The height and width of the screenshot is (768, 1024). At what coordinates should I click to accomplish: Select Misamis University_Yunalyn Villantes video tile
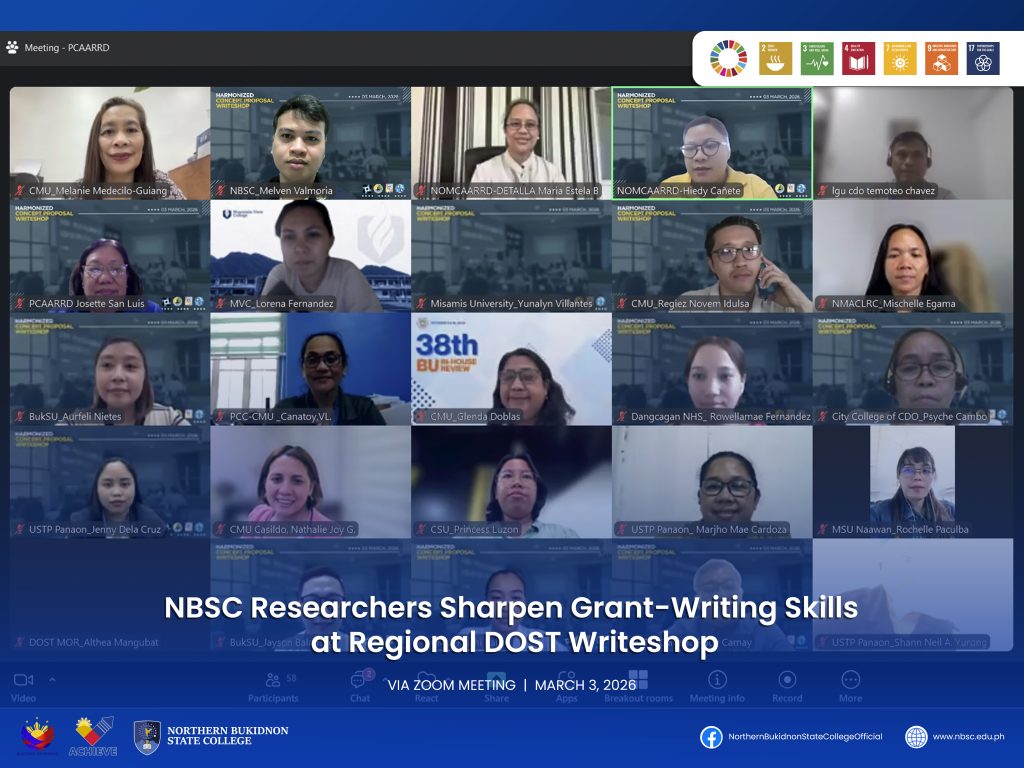(511, 256)
